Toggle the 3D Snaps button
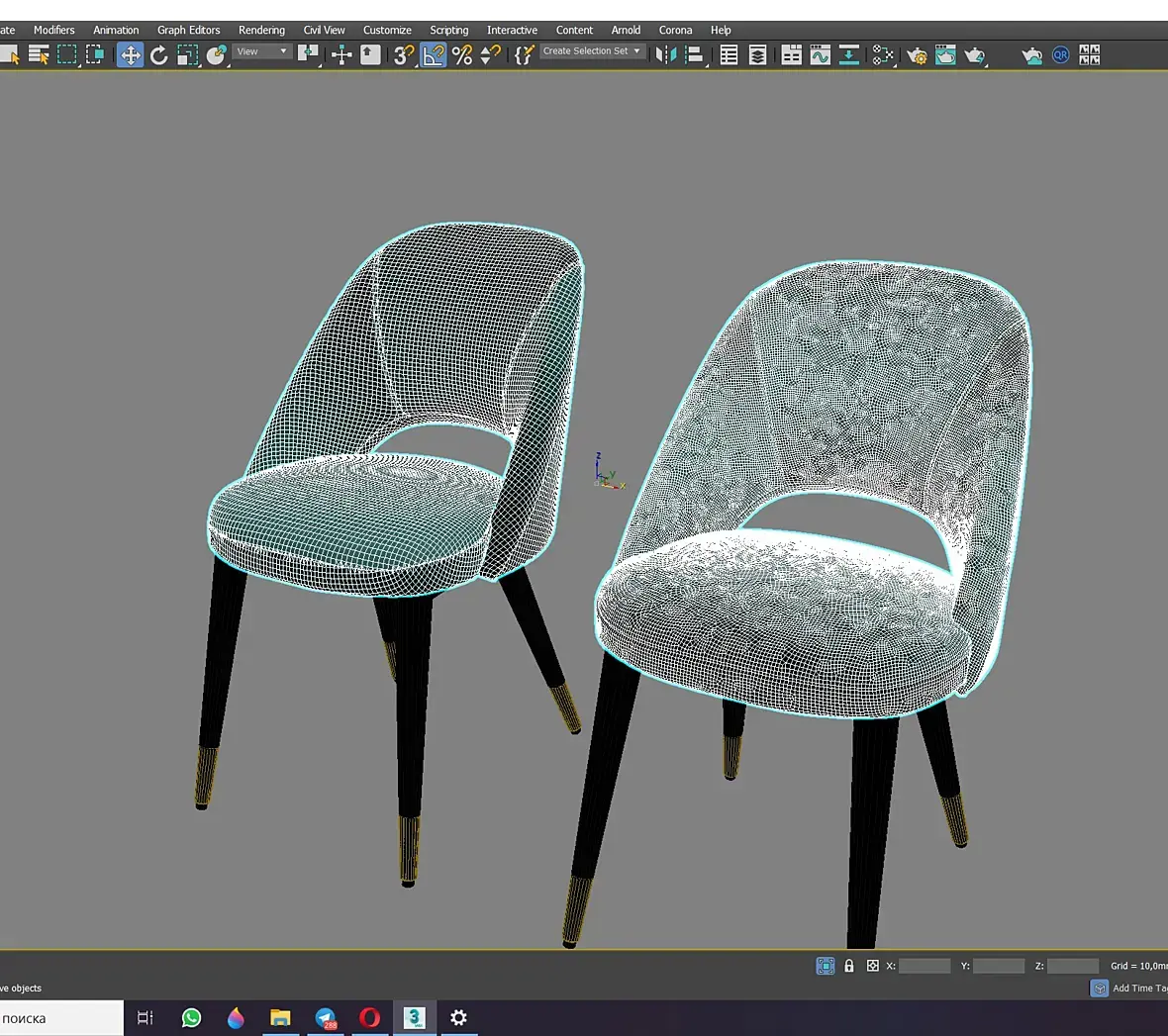The image size is (1168, 1036). coord(403,55)
